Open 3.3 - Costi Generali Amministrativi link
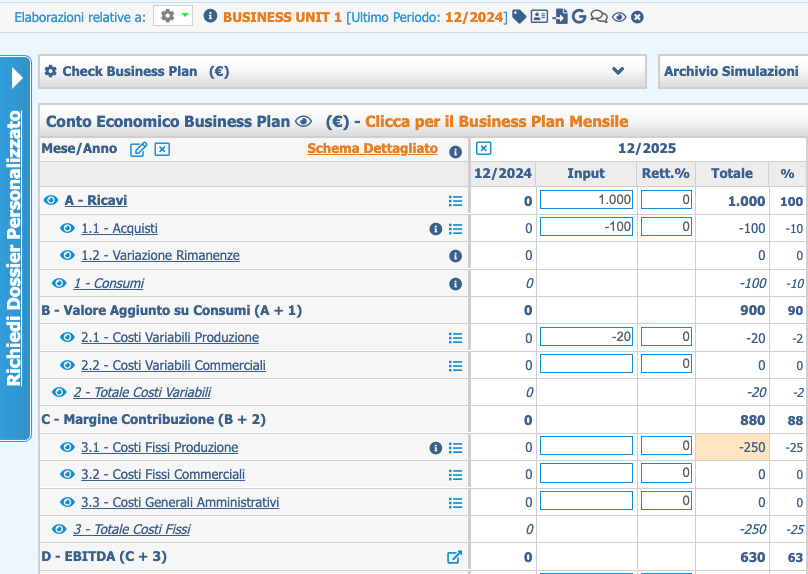The width and height of the screenshot is (808, 574). 180,502
